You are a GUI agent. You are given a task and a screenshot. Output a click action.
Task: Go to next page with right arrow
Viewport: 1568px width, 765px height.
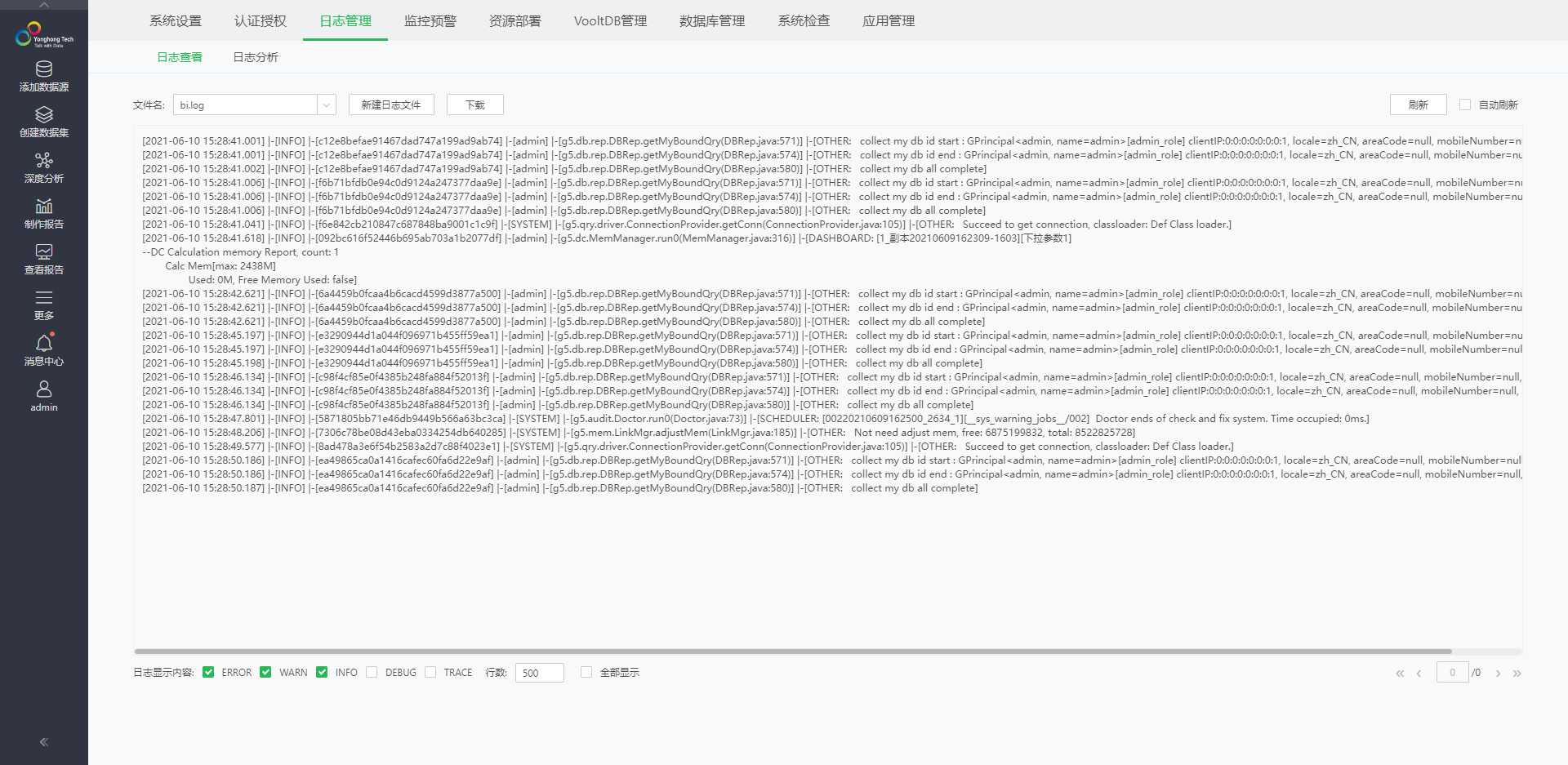pos(1499,673)
